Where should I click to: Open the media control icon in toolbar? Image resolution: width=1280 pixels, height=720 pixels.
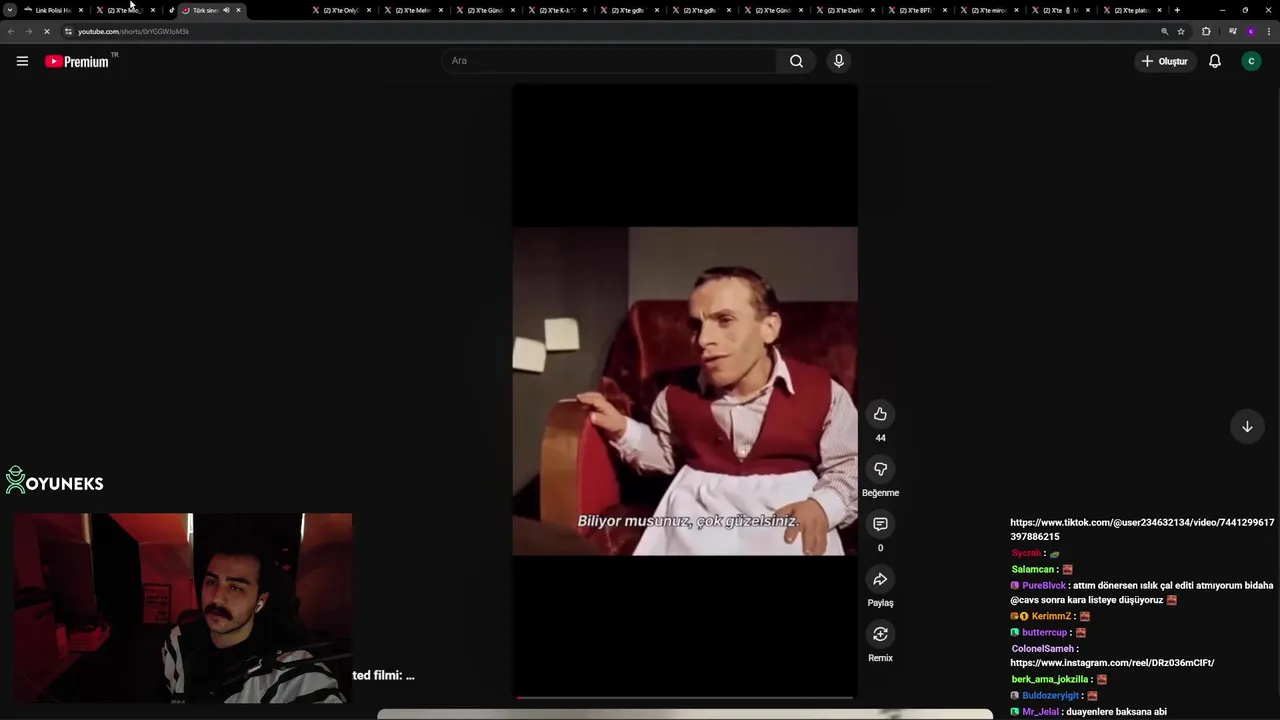(1233, 31)
